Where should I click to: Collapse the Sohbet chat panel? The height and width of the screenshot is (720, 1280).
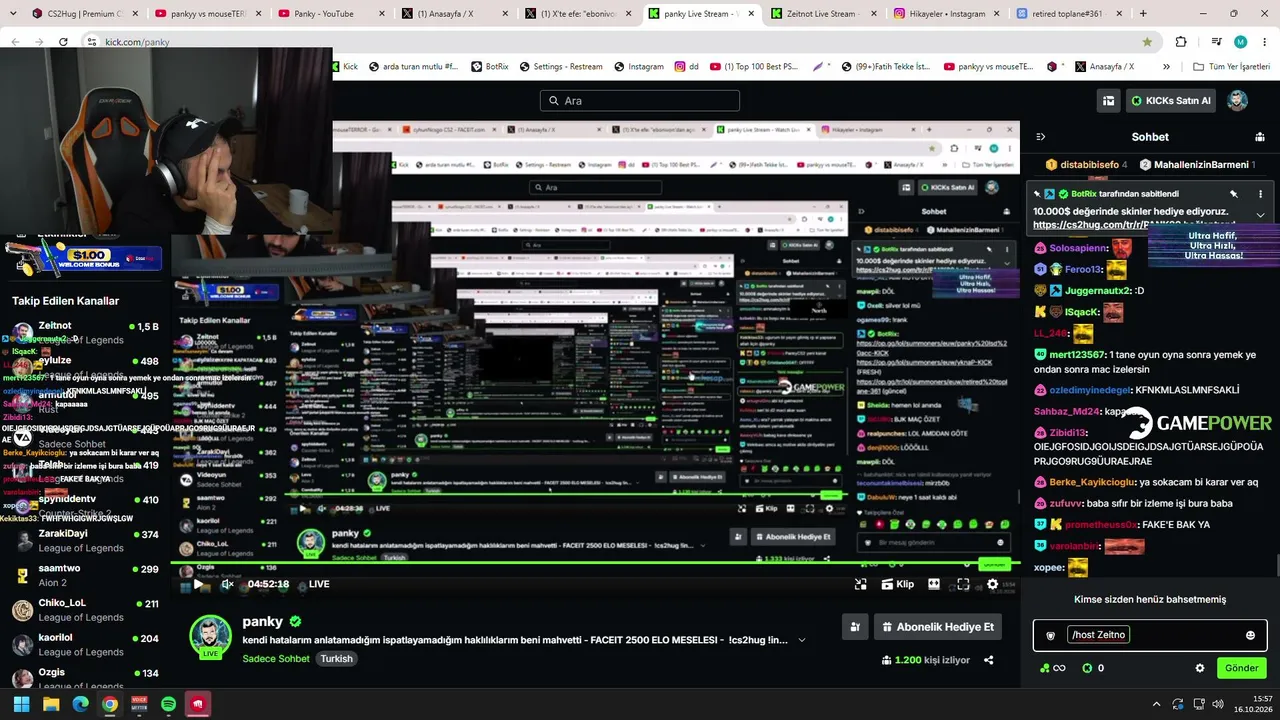pos(1040,137)
